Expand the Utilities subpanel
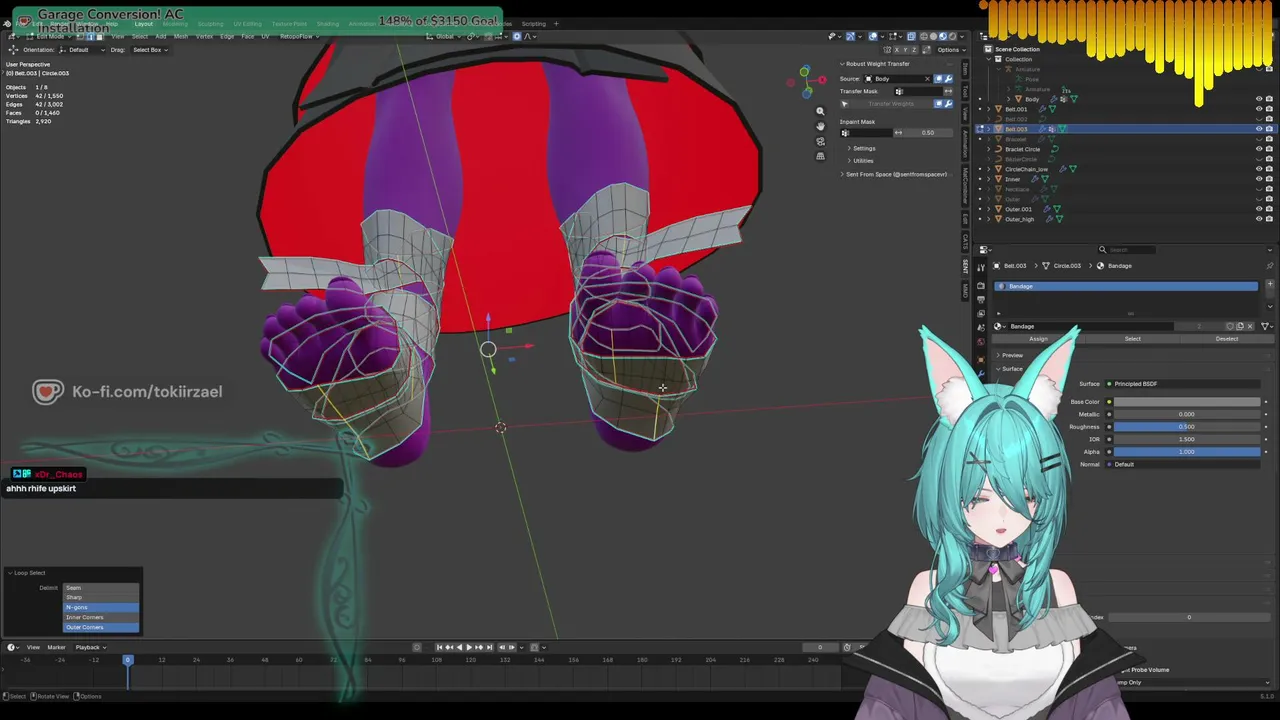The width and height of the screenshot is (1280, 720). (x=861, y=161)
